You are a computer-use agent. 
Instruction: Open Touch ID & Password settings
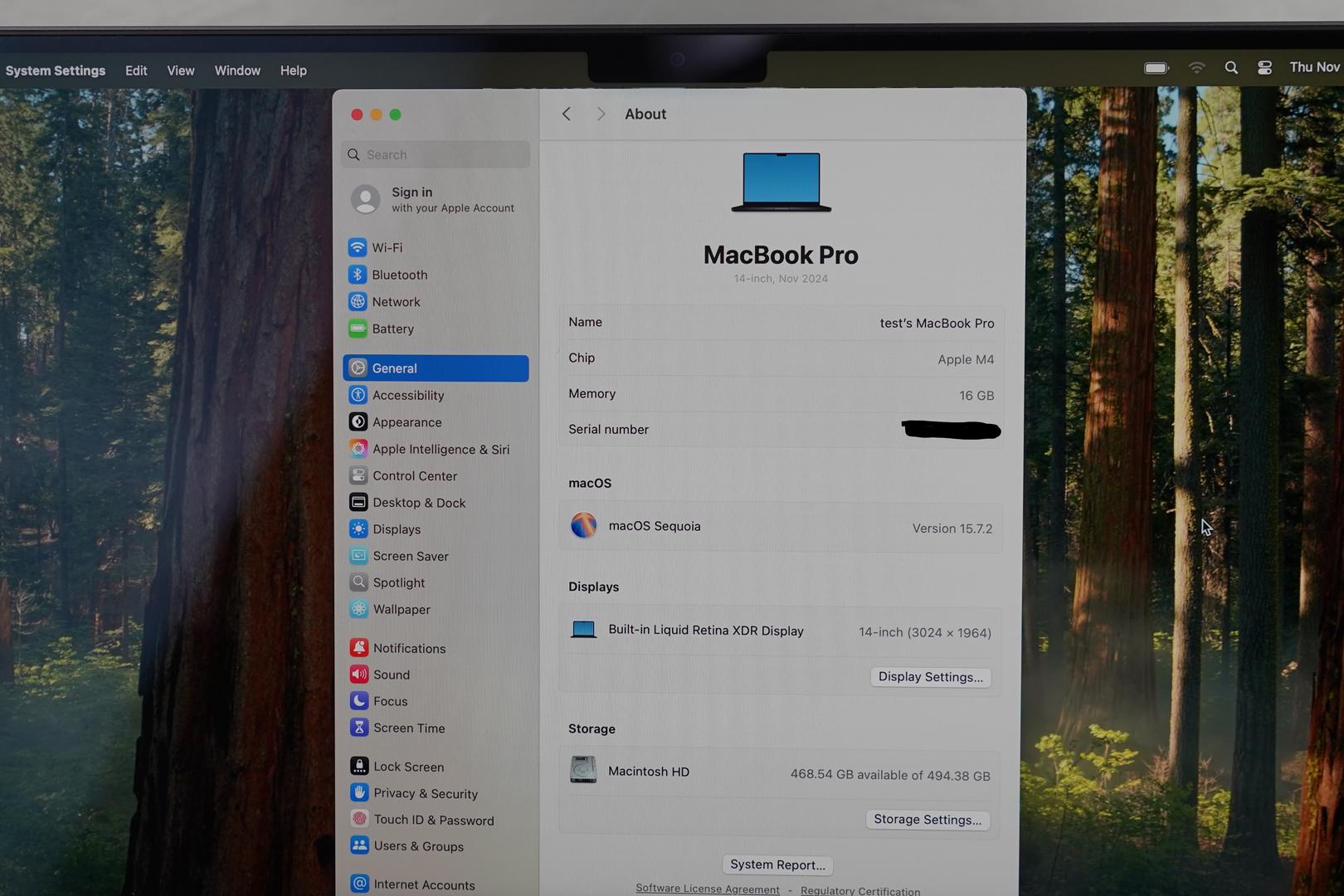(x=433, y=821)
